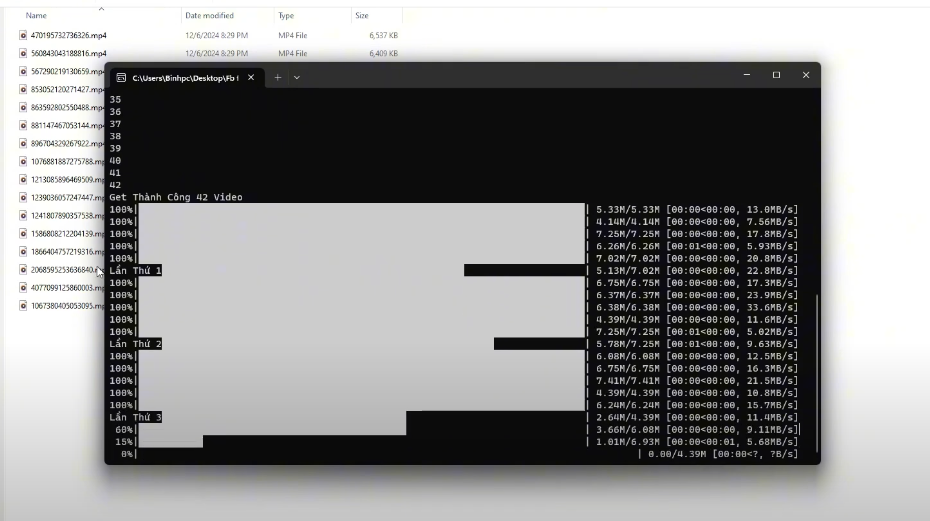The height and width of the screenshot is (521, 930).
Task: Click the 60% download progress bar
Action: coord(270,429)
